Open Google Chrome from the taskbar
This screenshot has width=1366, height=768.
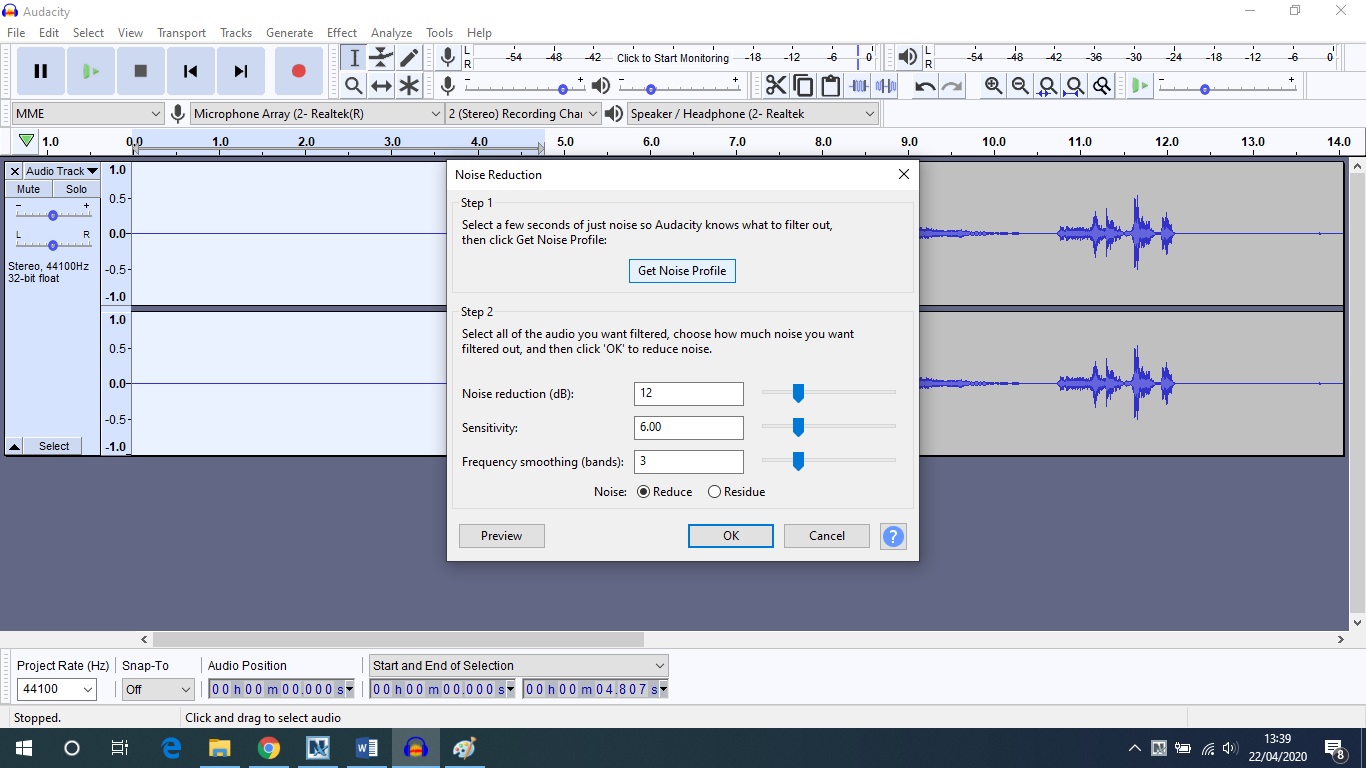click(269, 748)
